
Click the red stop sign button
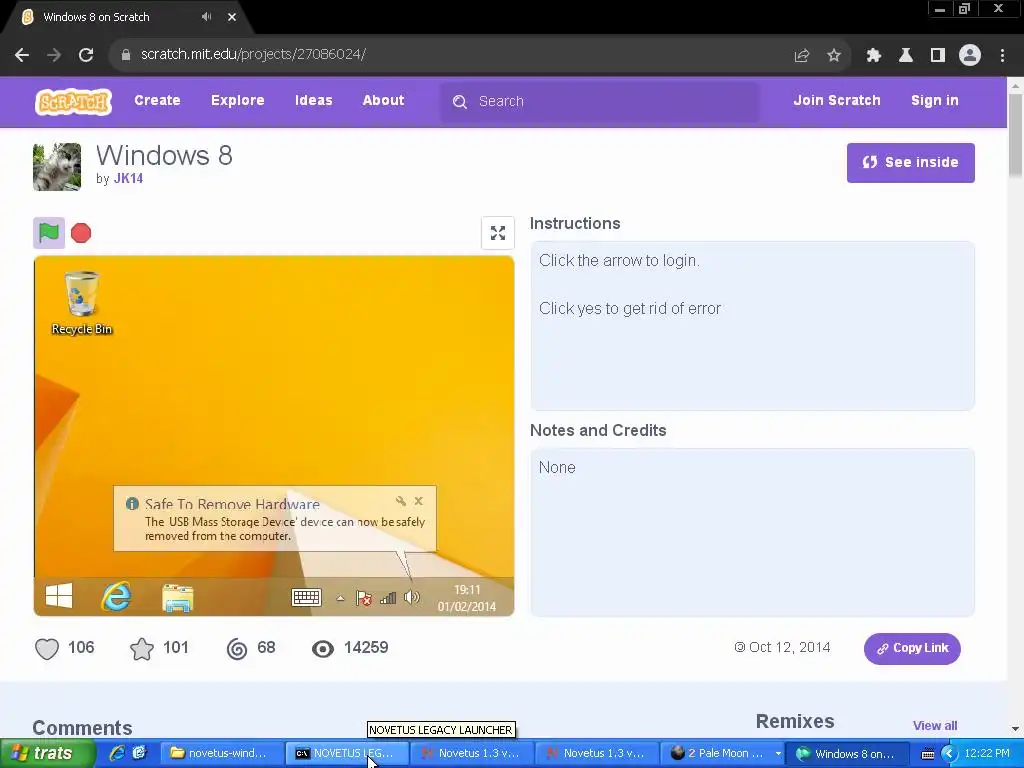(x=81, y=233)
